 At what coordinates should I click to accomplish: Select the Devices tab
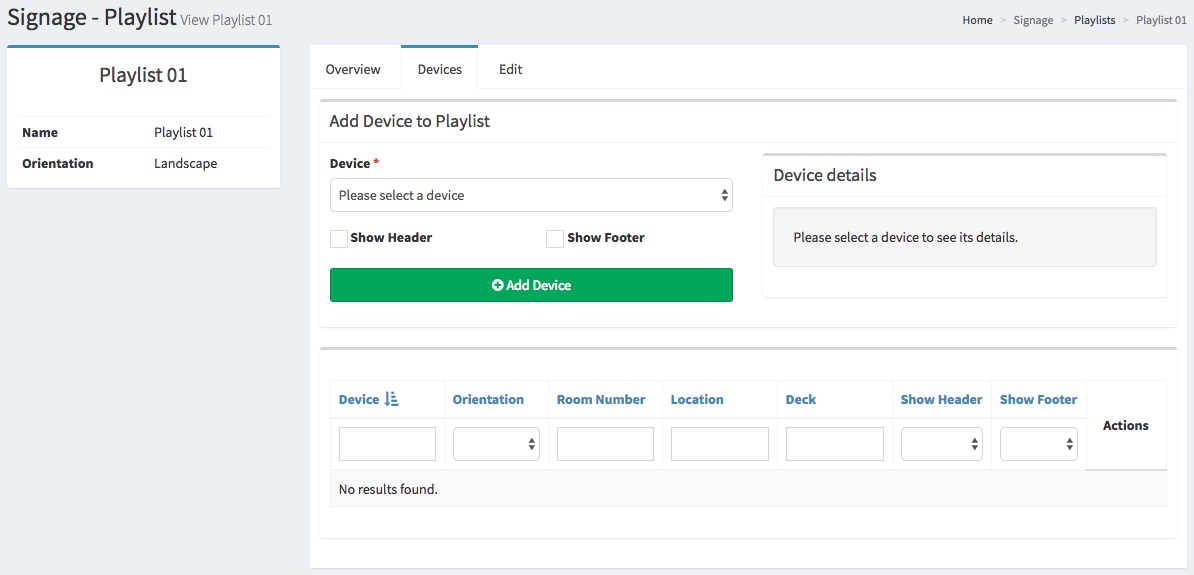(440, 69)
